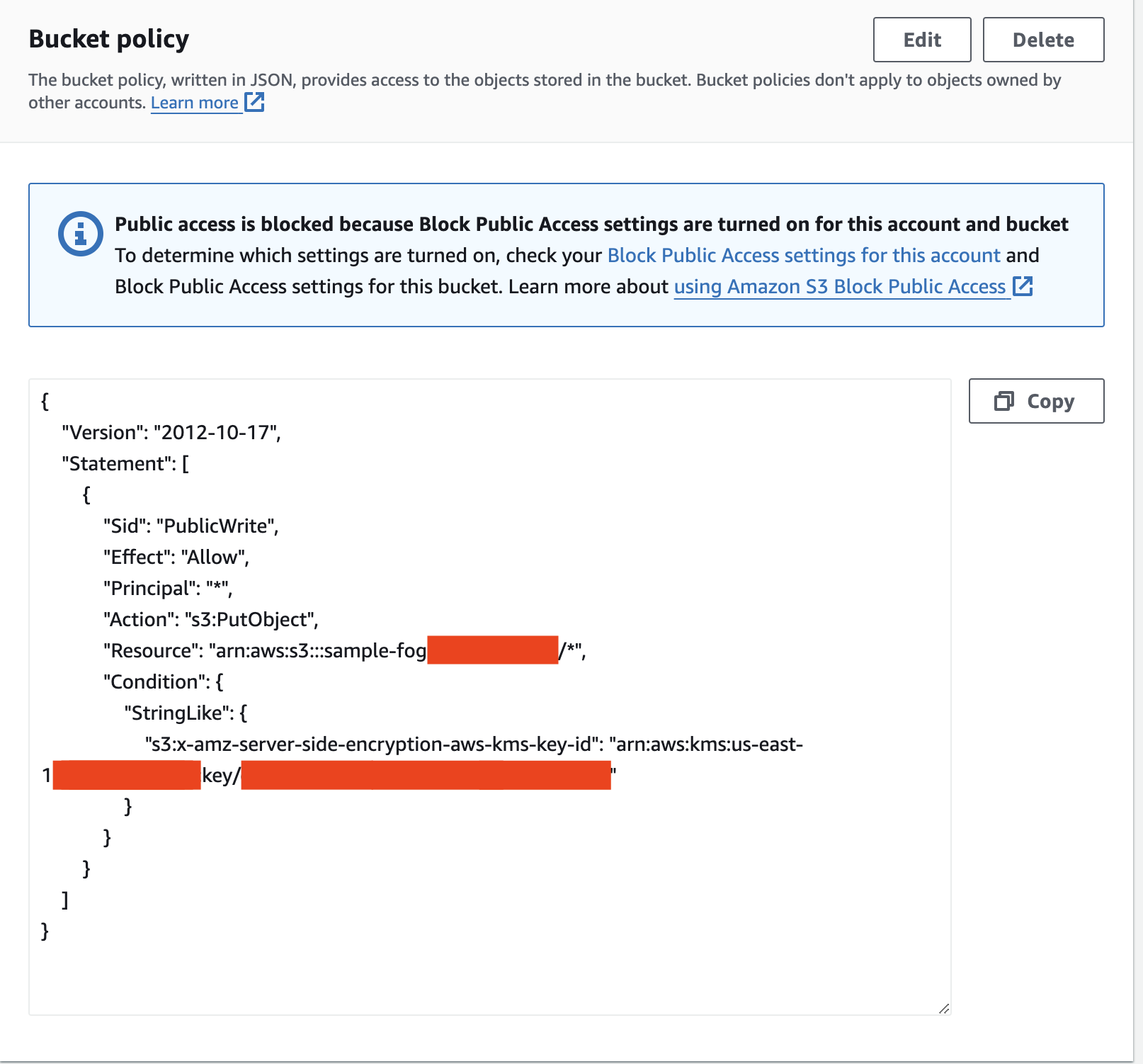Click the StringLike condition key

tap(186, 713)
